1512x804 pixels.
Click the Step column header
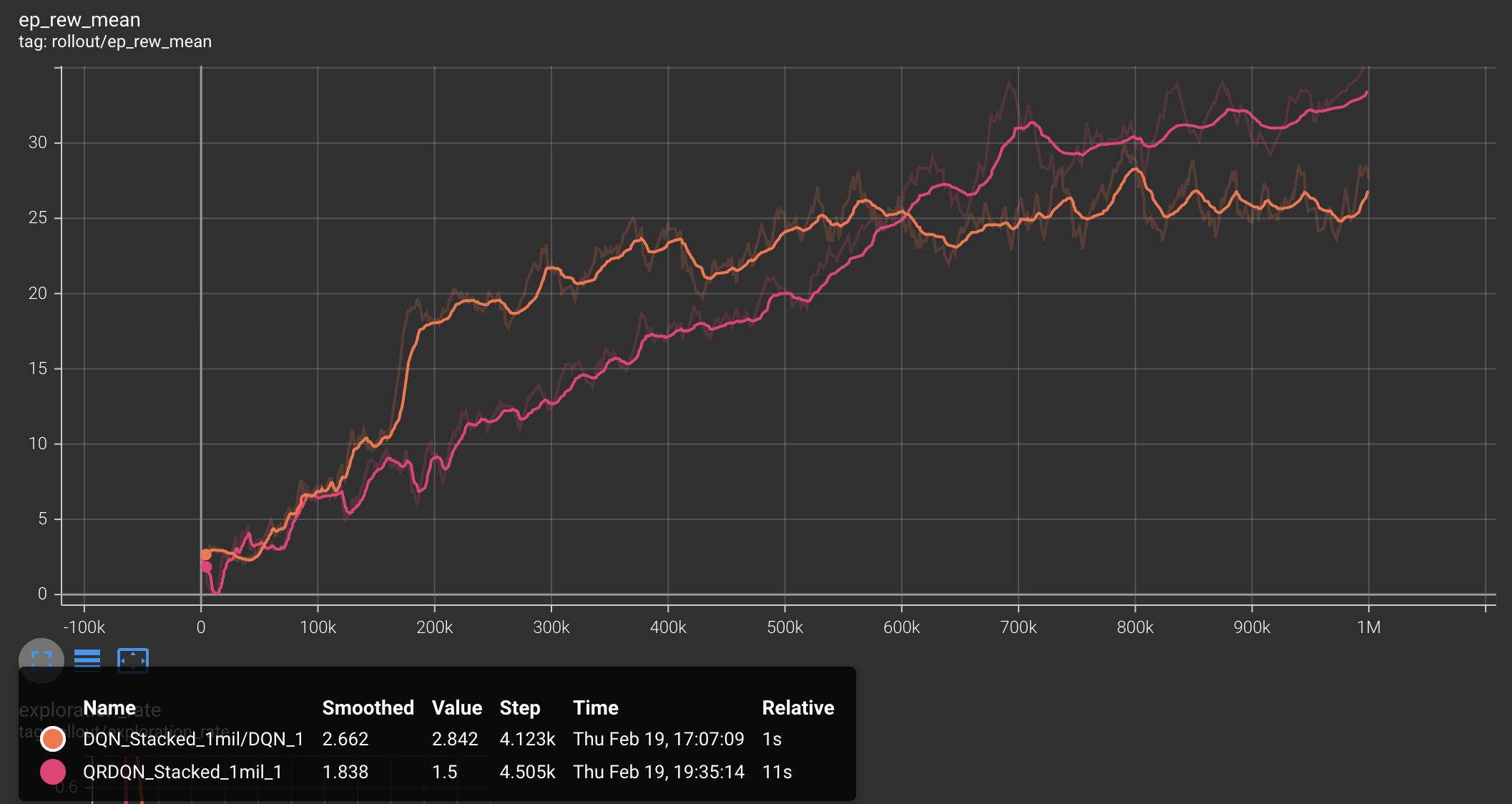pyautogui.click(x=519, y=707)
